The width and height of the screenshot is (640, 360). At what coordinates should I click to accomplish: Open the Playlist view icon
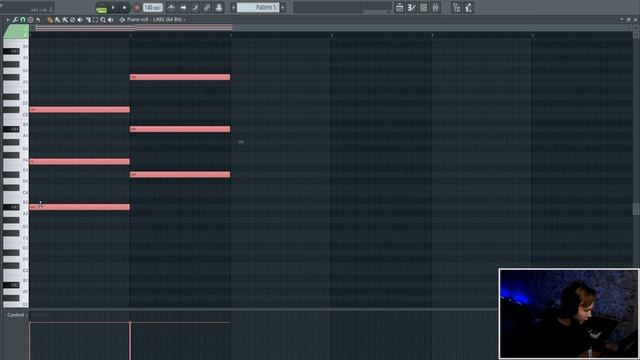[x=400, y=7]
